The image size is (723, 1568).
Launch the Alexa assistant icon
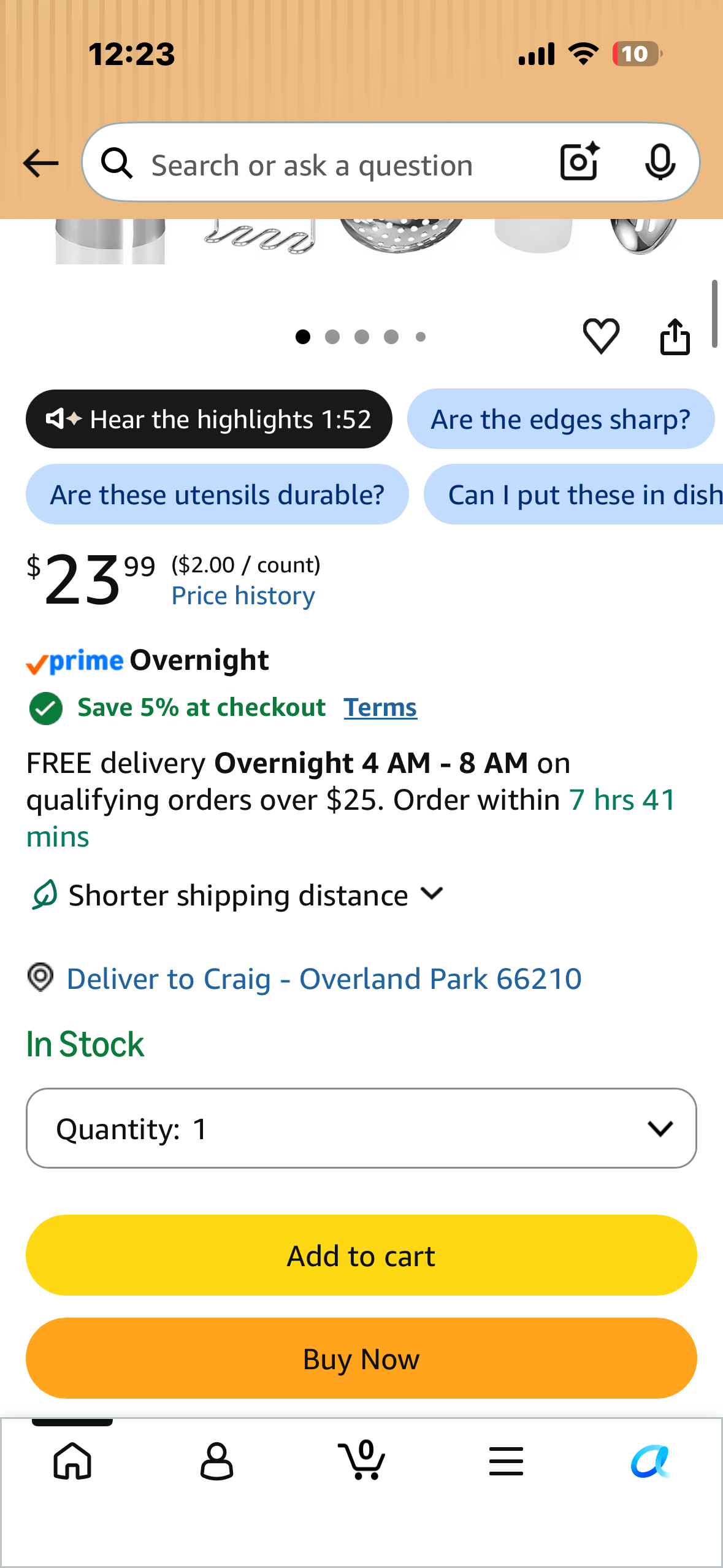pyautogui.click(x=650, y=1461)
